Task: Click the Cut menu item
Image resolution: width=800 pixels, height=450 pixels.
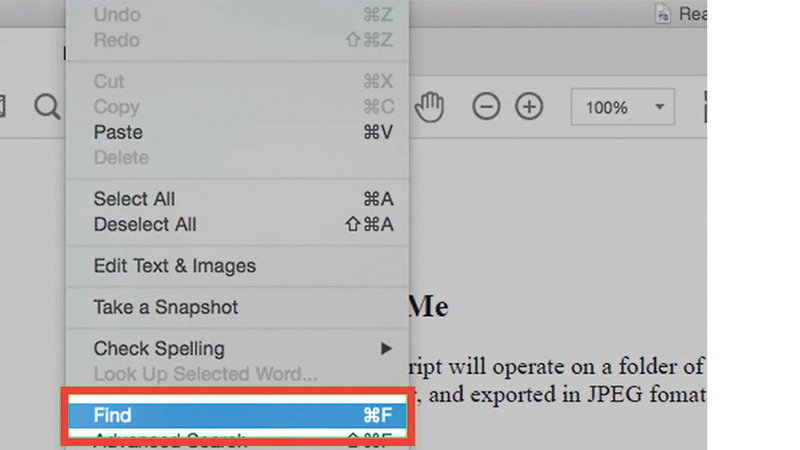Action: pyautogui.click(x=108, y=81)
